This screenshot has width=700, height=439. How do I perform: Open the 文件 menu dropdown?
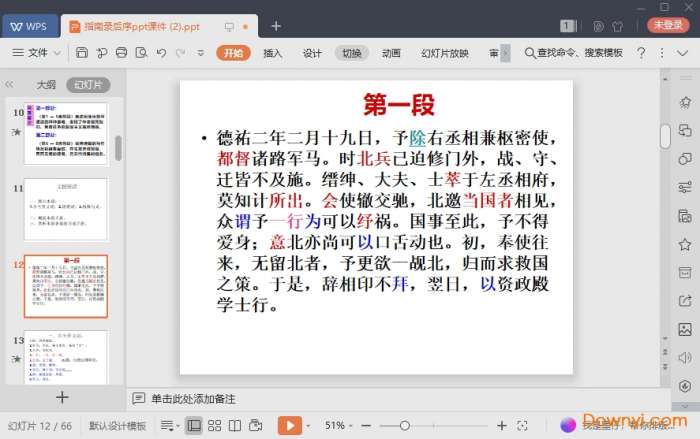38,53
